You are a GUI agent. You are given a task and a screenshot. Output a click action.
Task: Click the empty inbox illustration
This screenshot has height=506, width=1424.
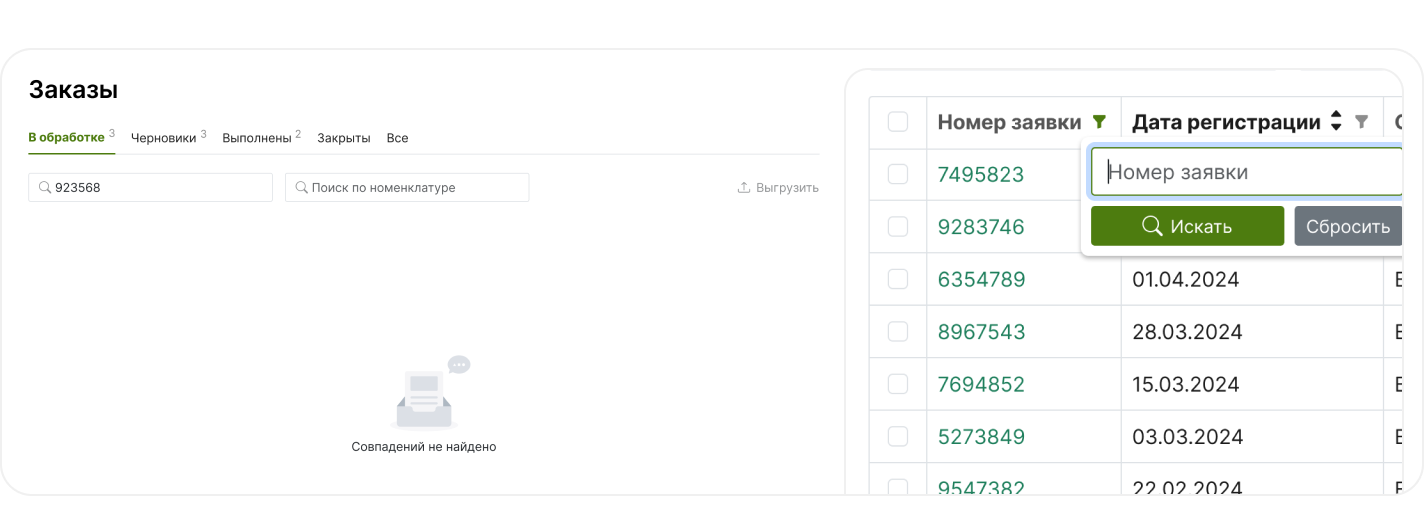pyautogui.click(x=425, y=397)
